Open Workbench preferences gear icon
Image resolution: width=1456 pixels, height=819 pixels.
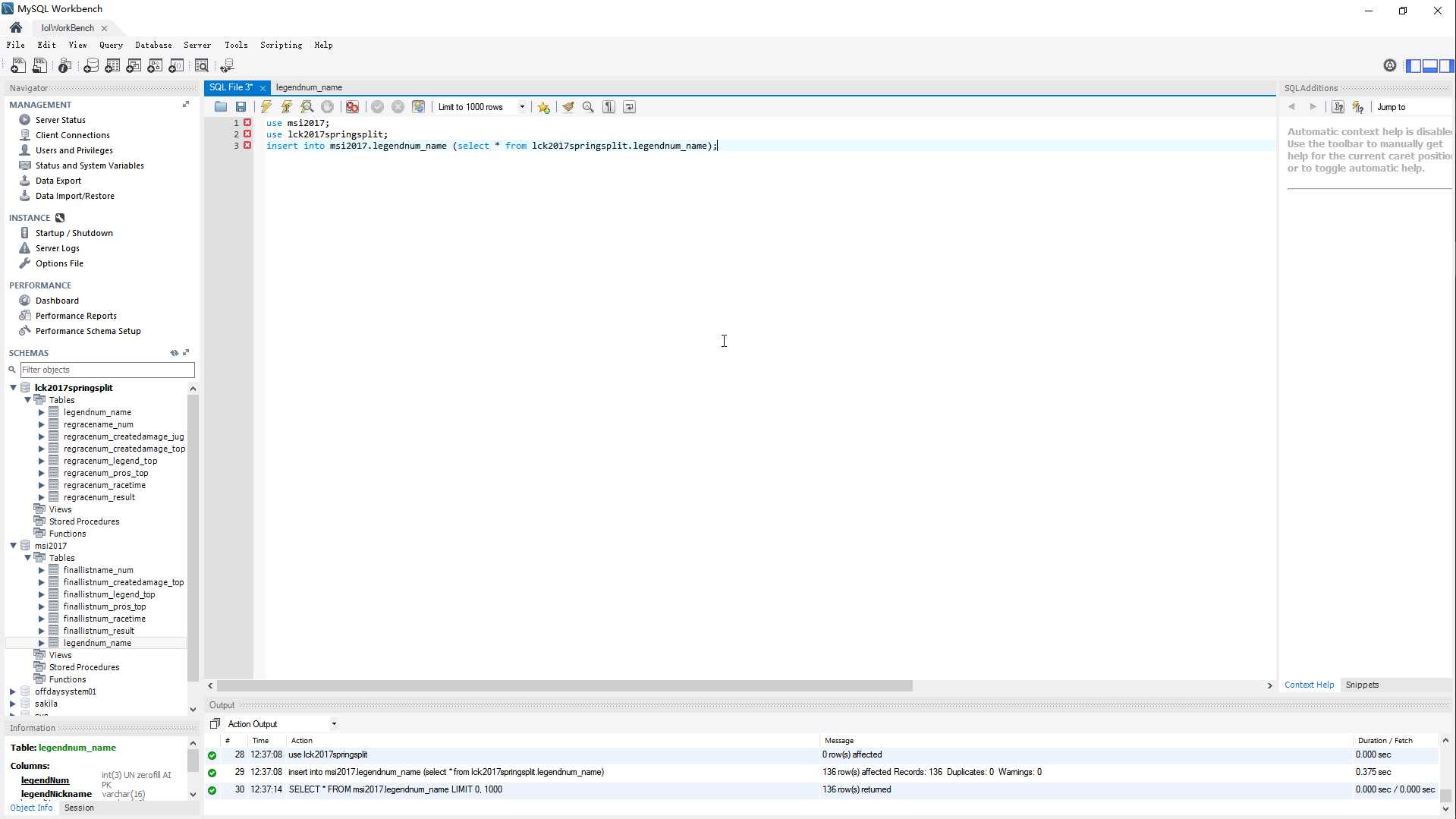1390,66
